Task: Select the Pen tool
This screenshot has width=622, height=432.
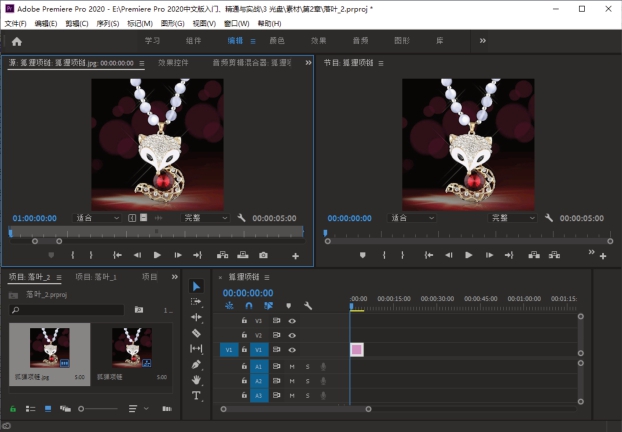Action: [196, 365]
